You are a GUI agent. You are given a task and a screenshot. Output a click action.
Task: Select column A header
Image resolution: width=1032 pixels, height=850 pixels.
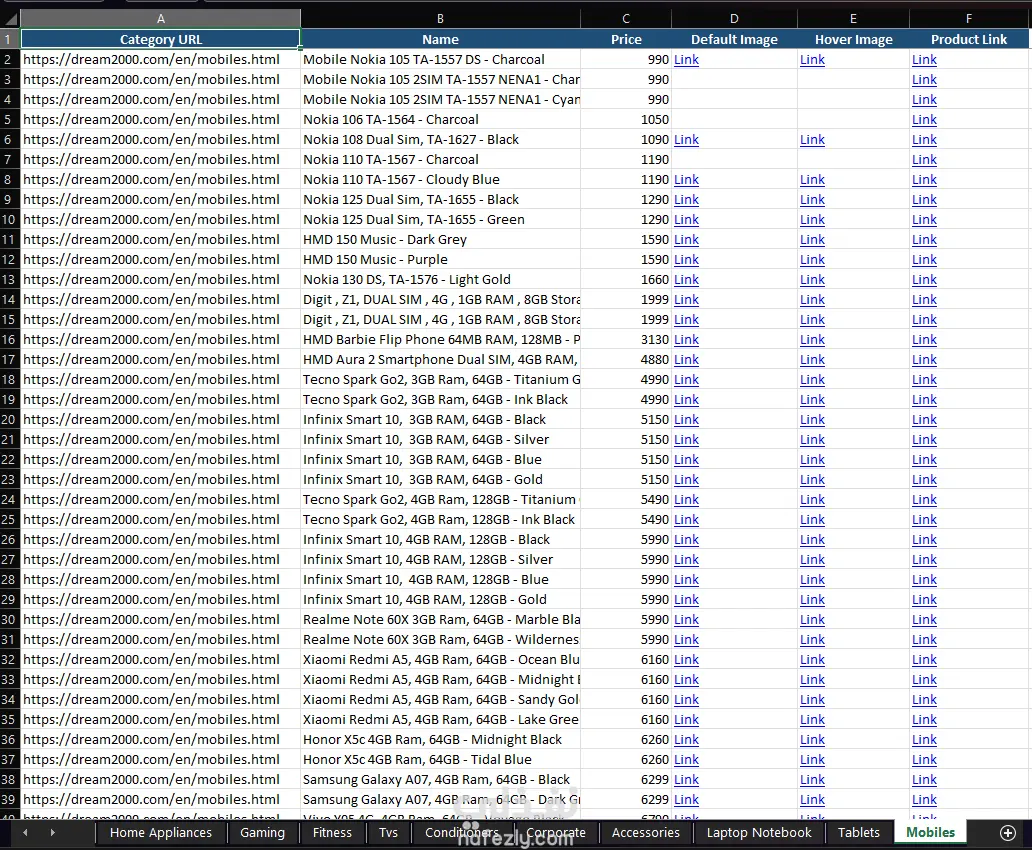click(x=161, y=18)
